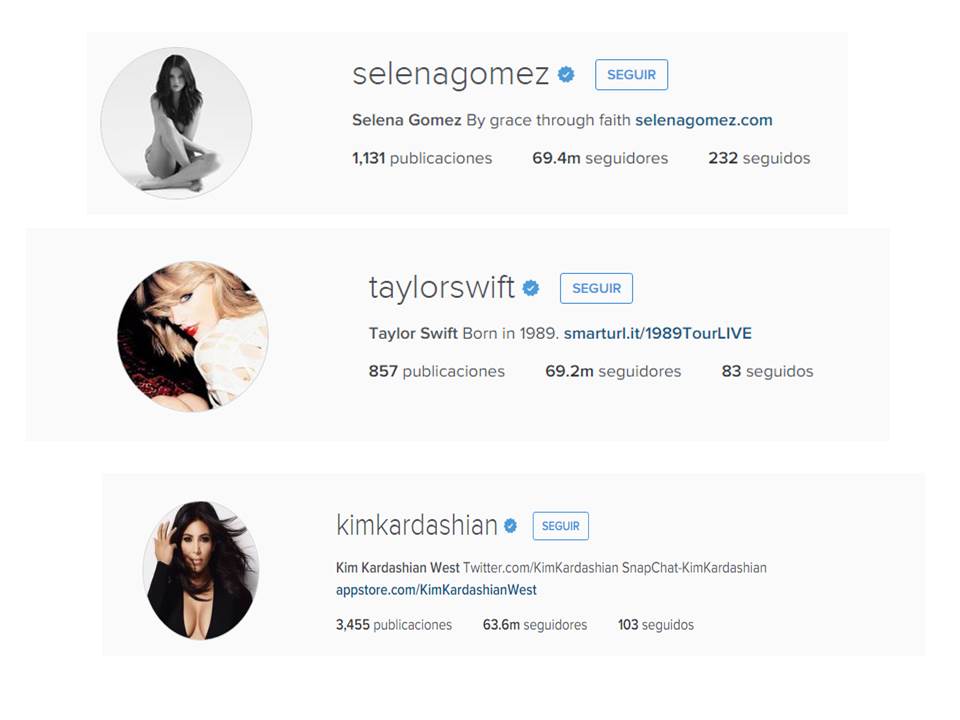
Task: Follow kimkardashian with the SEGUIR button
Action: (x=561, y=526)
